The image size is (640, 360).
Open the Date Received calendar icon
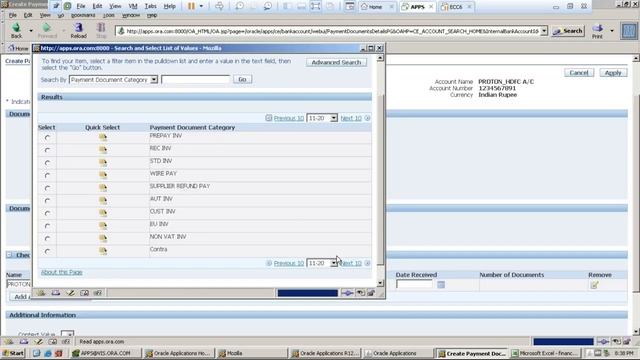(x=441, y=284)
